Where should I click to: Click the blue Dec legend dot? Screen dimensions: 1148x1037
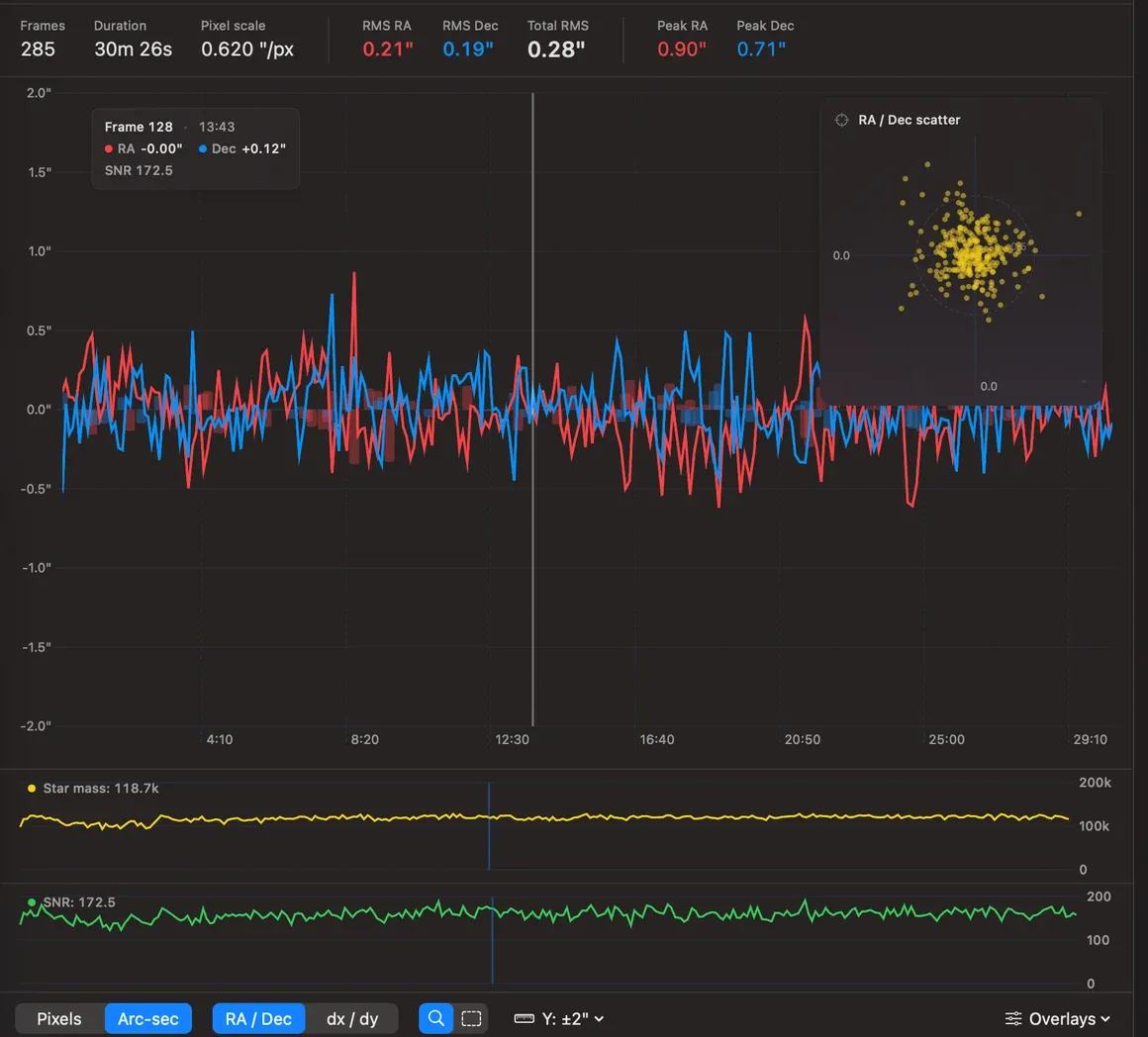(x=203, y=148)
